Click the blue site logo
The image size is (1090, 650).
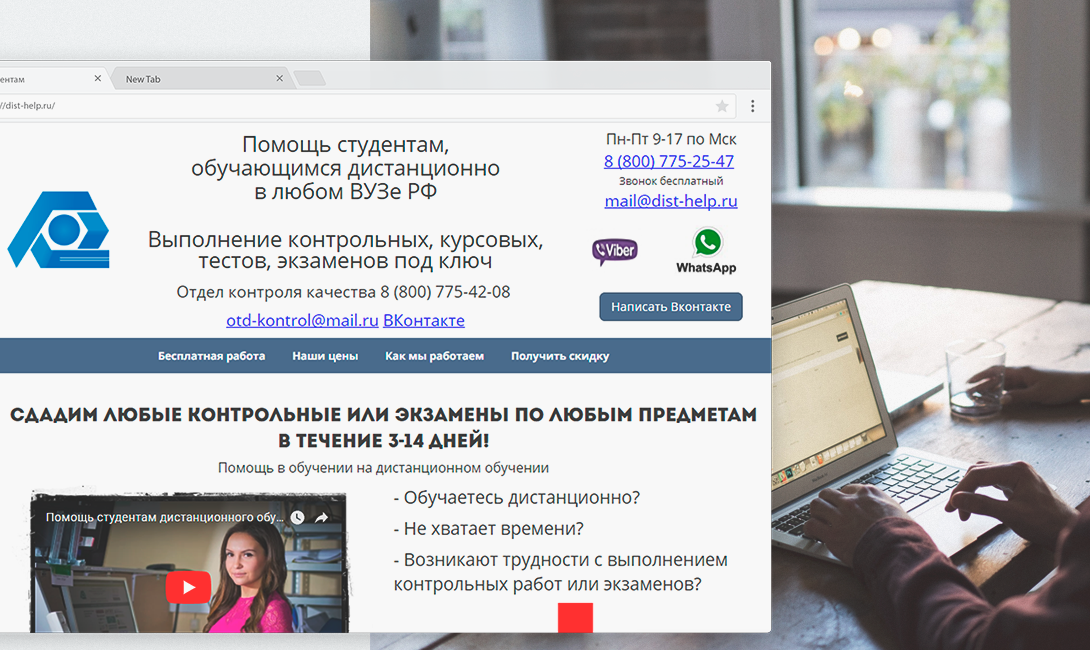(59, 229)
